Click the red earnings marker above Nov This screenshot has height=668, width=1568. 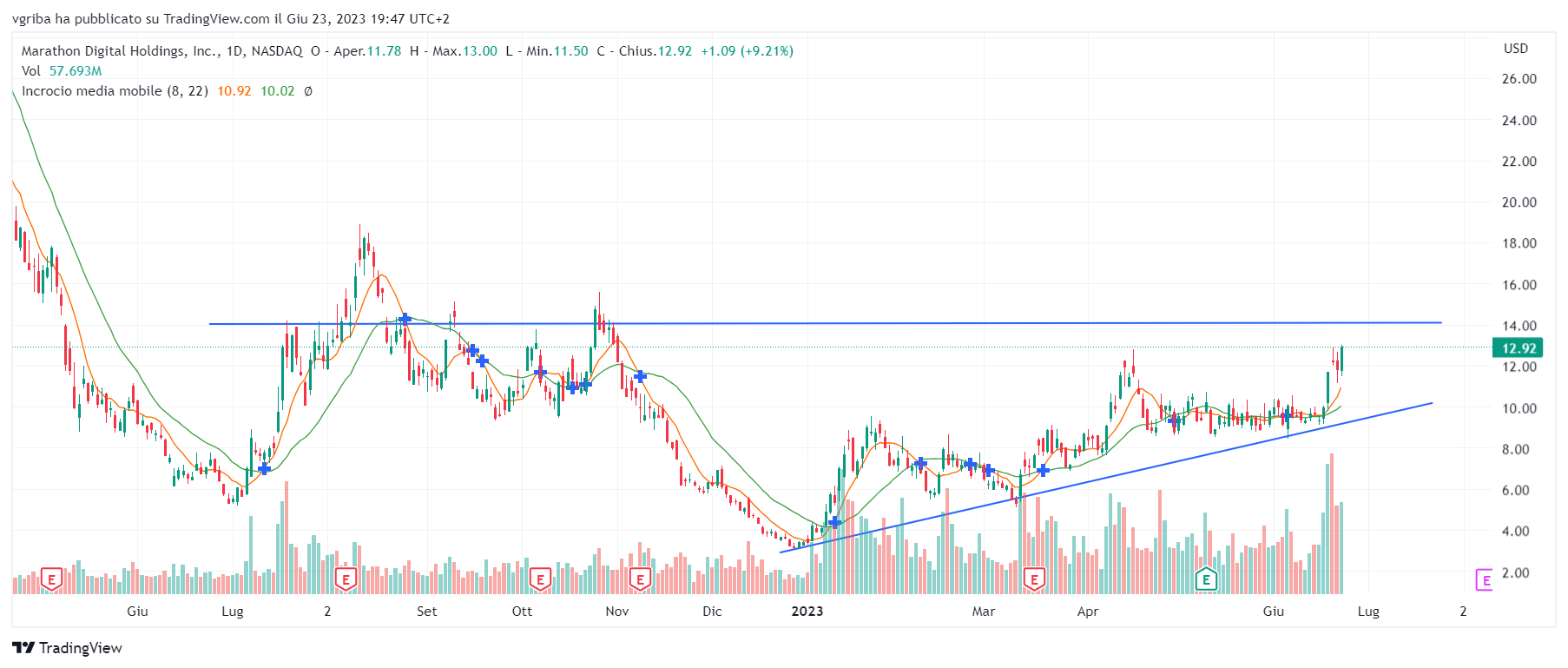(x=640, y=579)
